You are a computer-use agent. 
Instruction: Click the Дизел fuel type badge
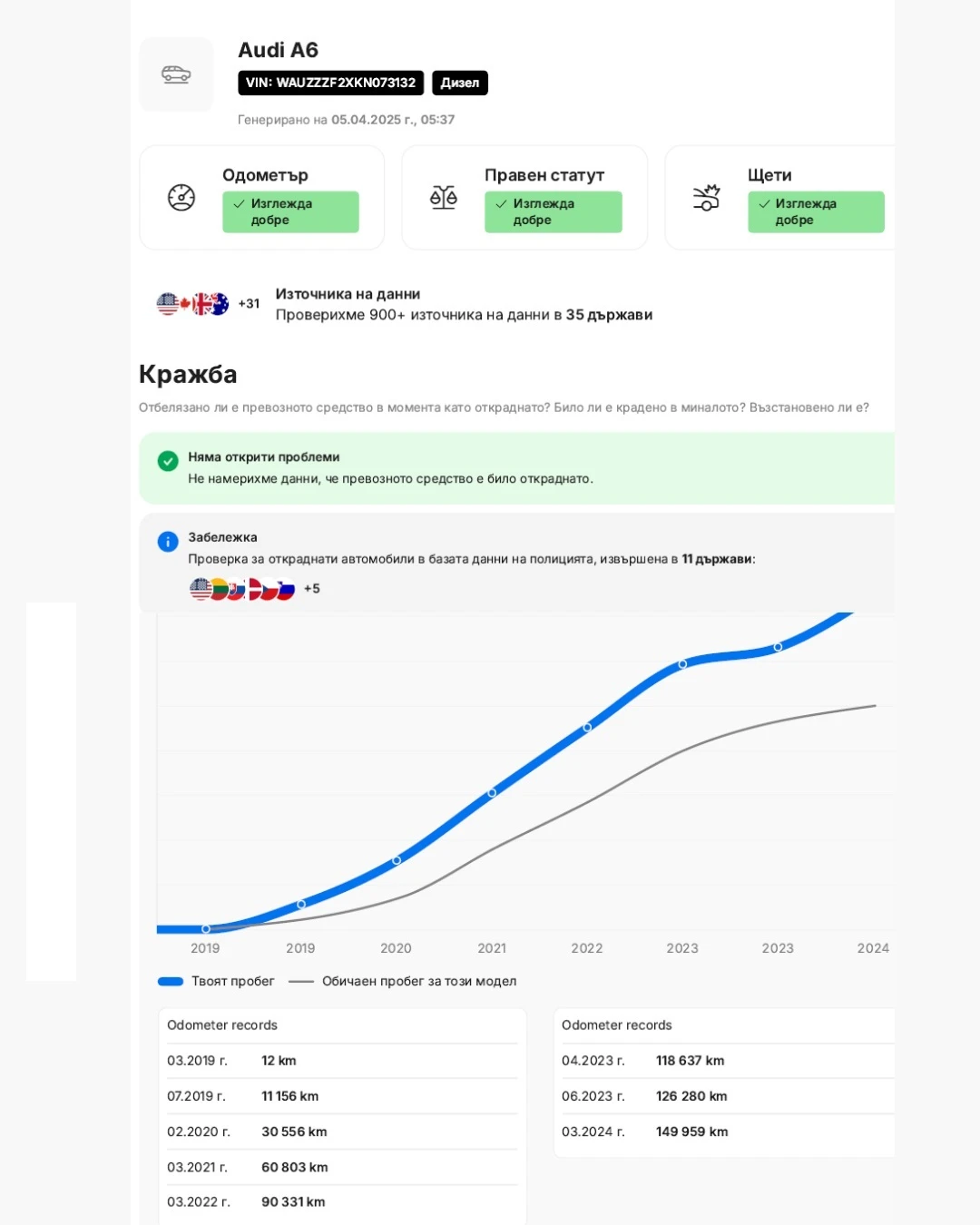460,83
